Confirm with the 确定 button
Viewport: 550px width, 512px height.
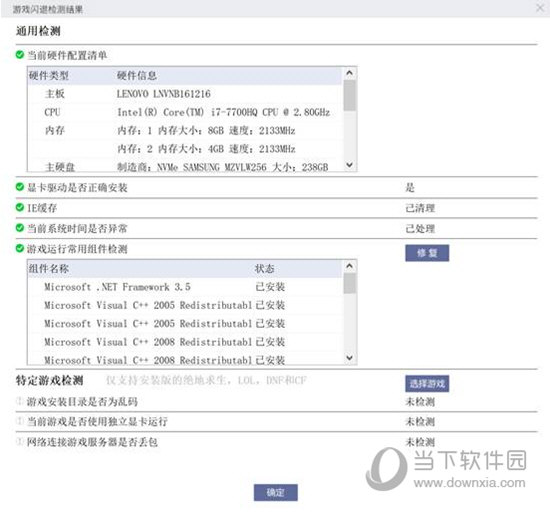pyautogui.click(x=276, y=492)
